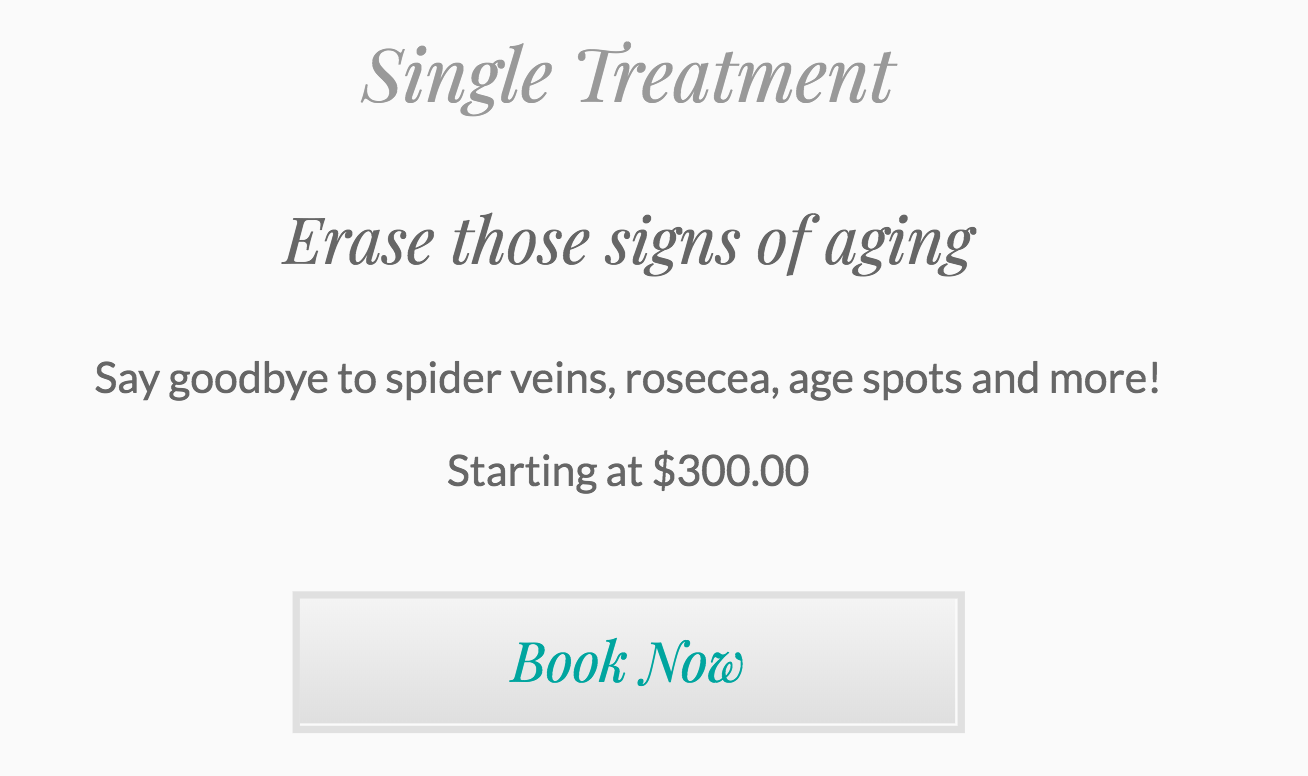This screenshot has width=1308, height=776.
Task: Click the word Single in the title
Action: pos(457,78)
